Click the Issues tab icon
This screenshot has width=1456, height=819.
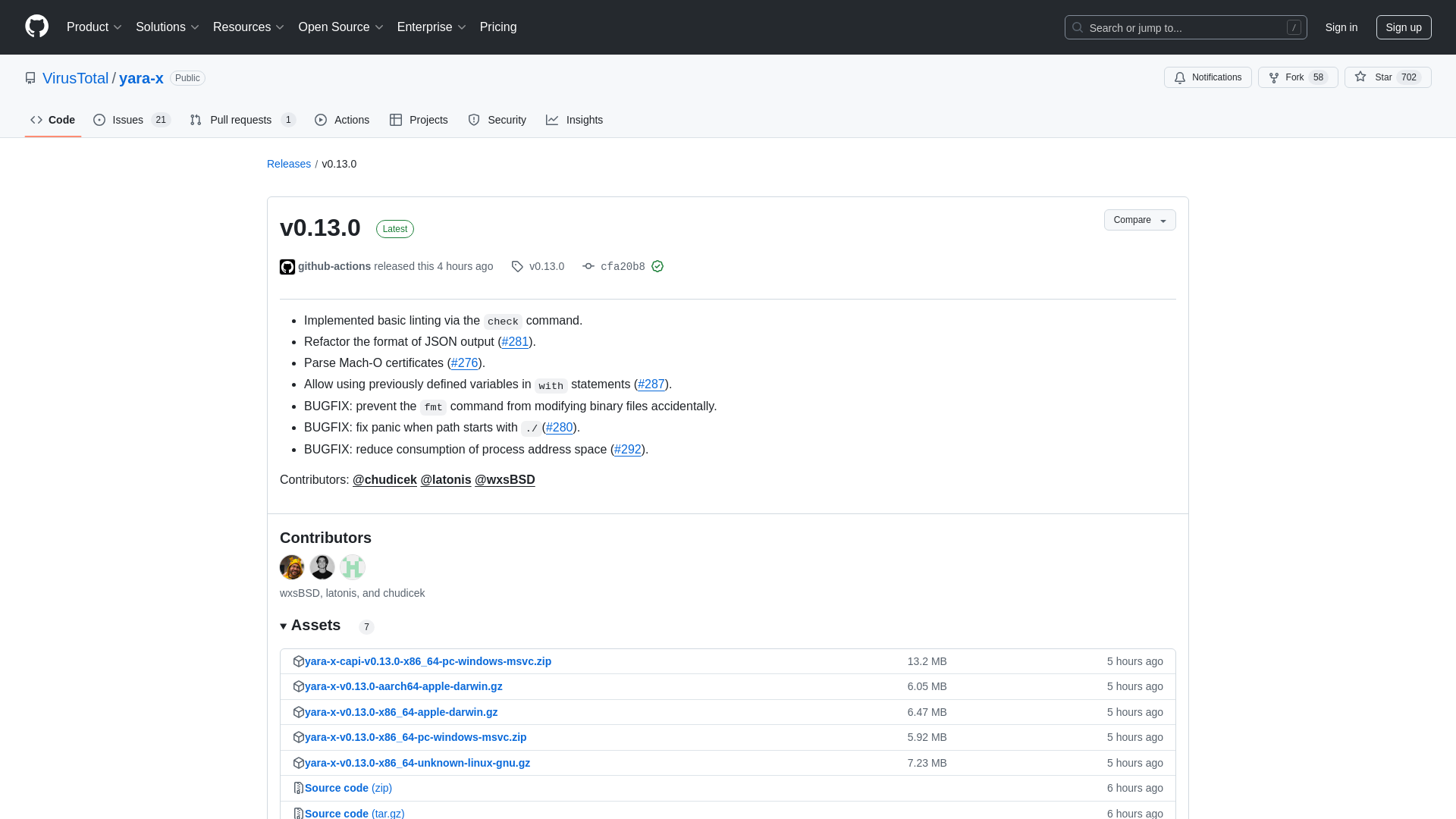[x=100, y=120]
